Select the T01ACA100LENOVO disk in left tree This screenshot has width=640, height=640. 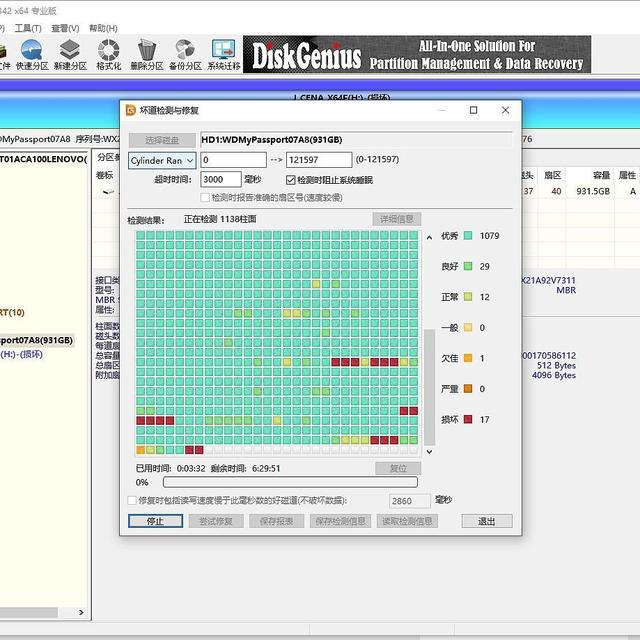[x=43, y=159]
